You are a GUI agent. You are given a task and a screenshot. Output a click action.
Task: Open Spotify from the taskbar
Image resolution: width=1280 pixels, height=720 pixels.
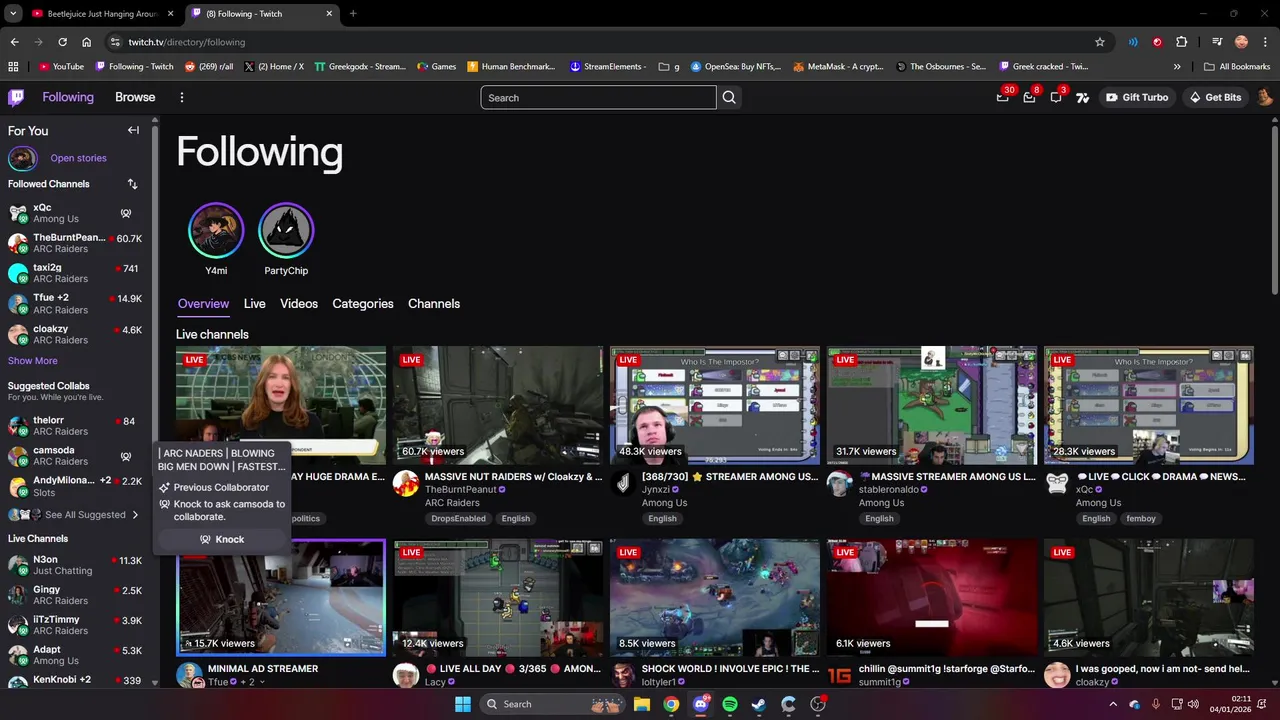730,704
